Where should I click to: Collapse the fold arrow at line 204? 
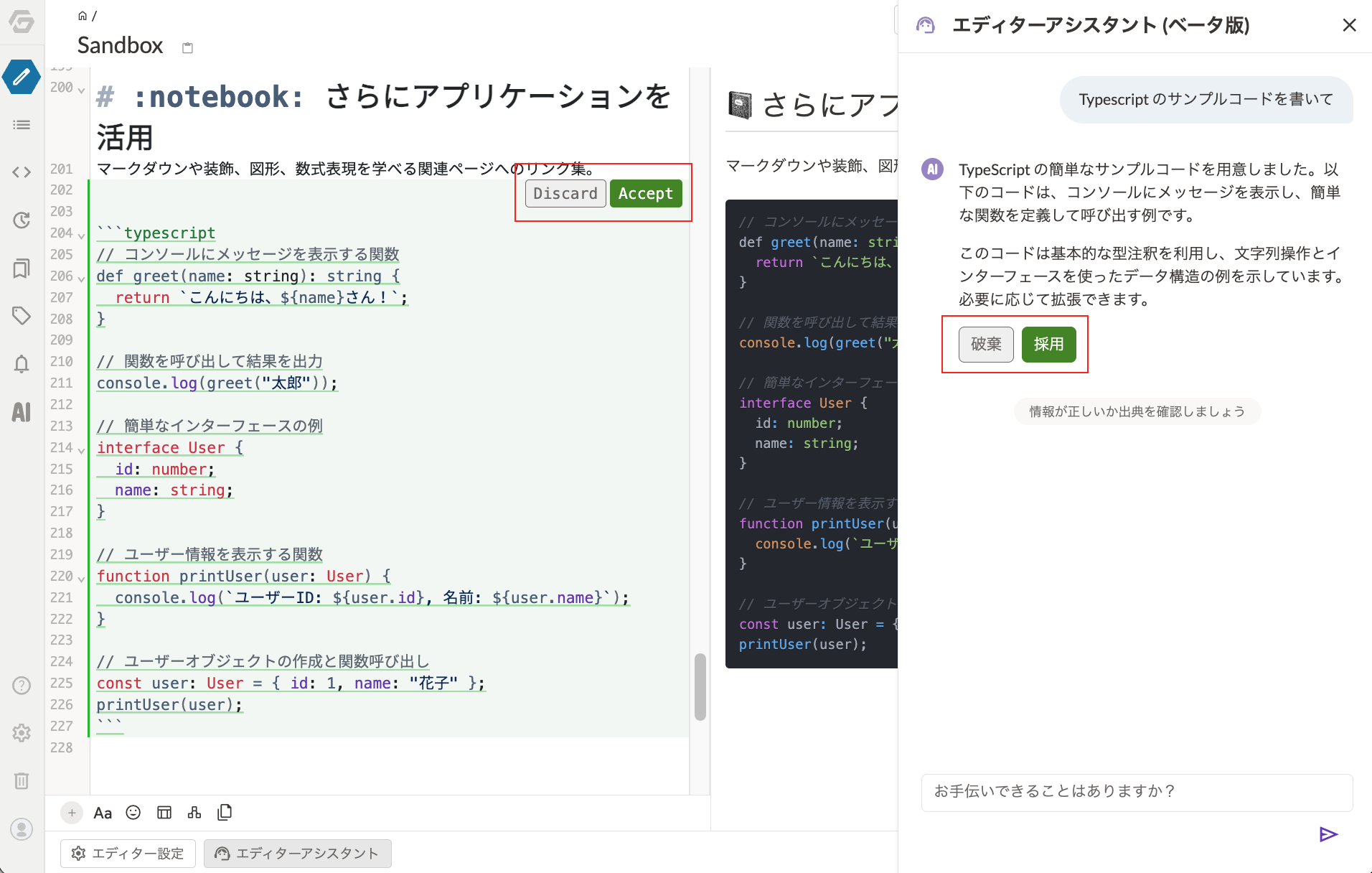pyautogui.click(x=81, y=235)
